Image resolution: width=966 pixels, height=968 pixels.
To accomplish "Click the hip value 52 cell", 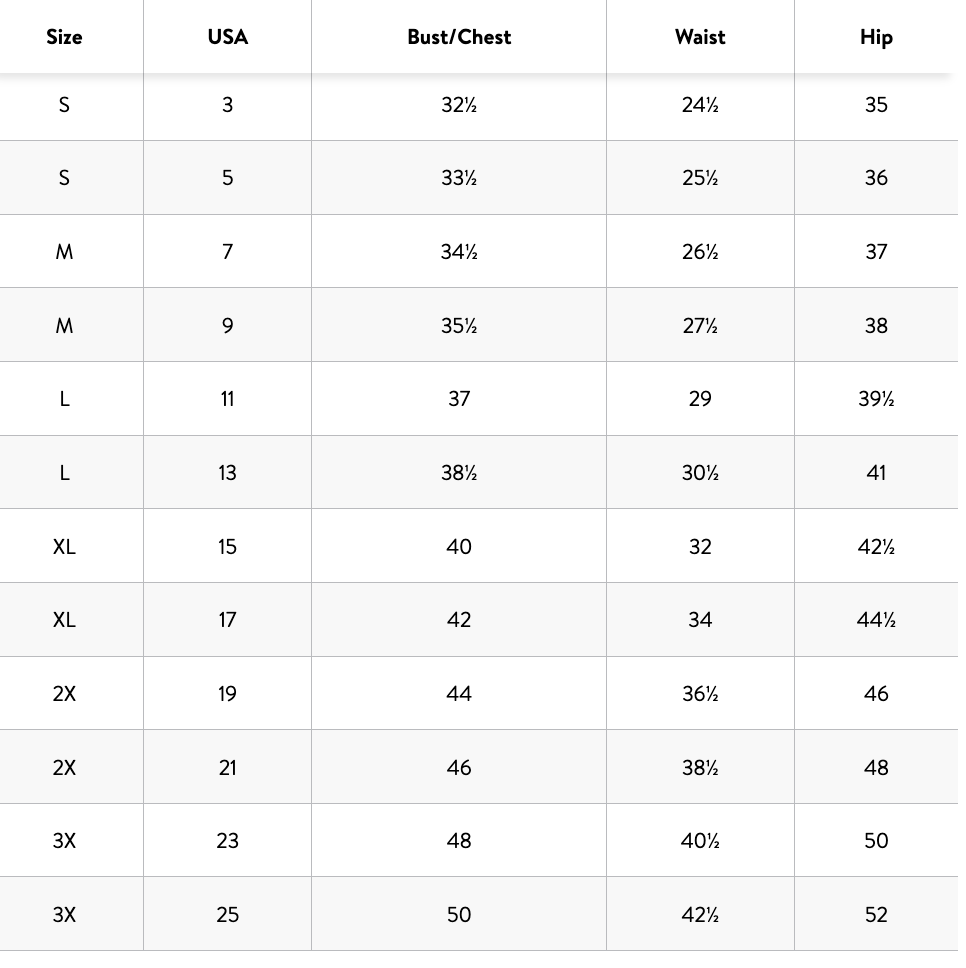I will (x=876, y=915).
